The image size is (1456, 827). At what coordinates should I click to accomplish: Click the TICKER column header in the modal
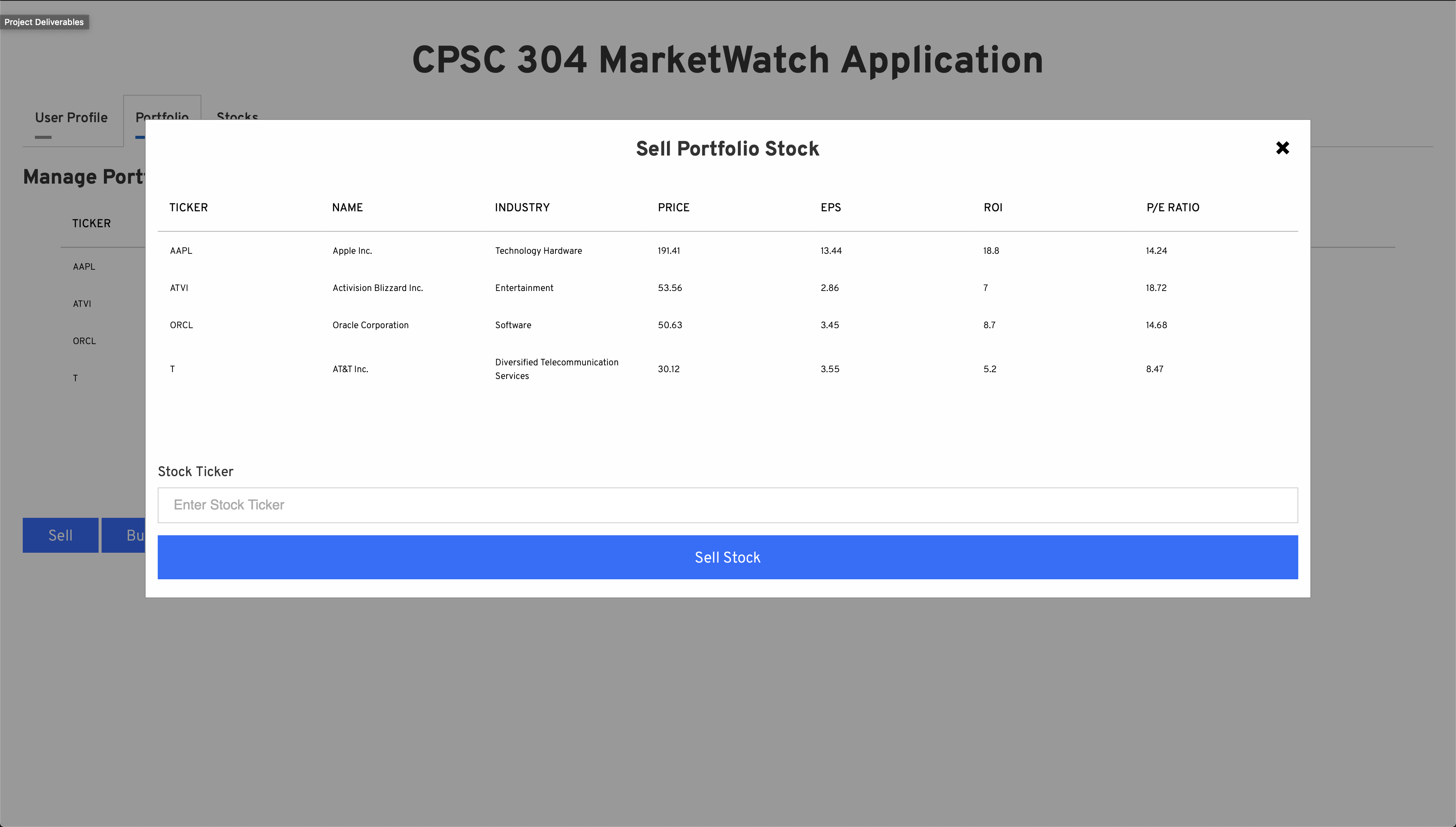point(188,207)
